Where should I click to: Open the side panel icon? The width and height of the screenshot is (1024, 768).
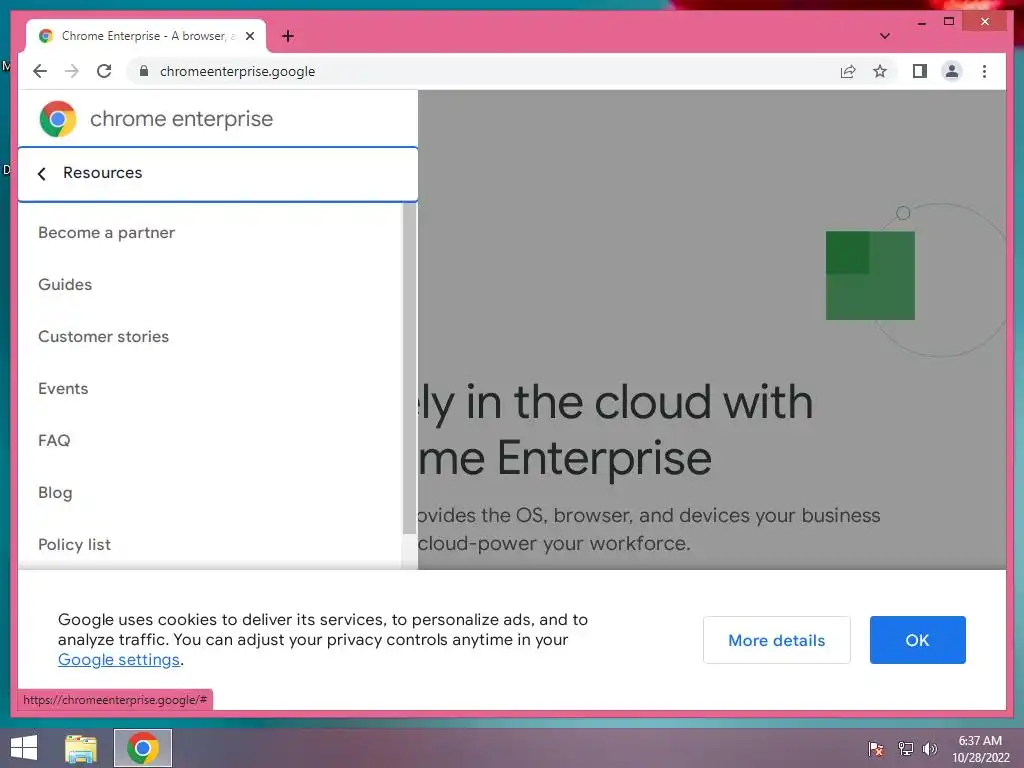tap(920, 71)
